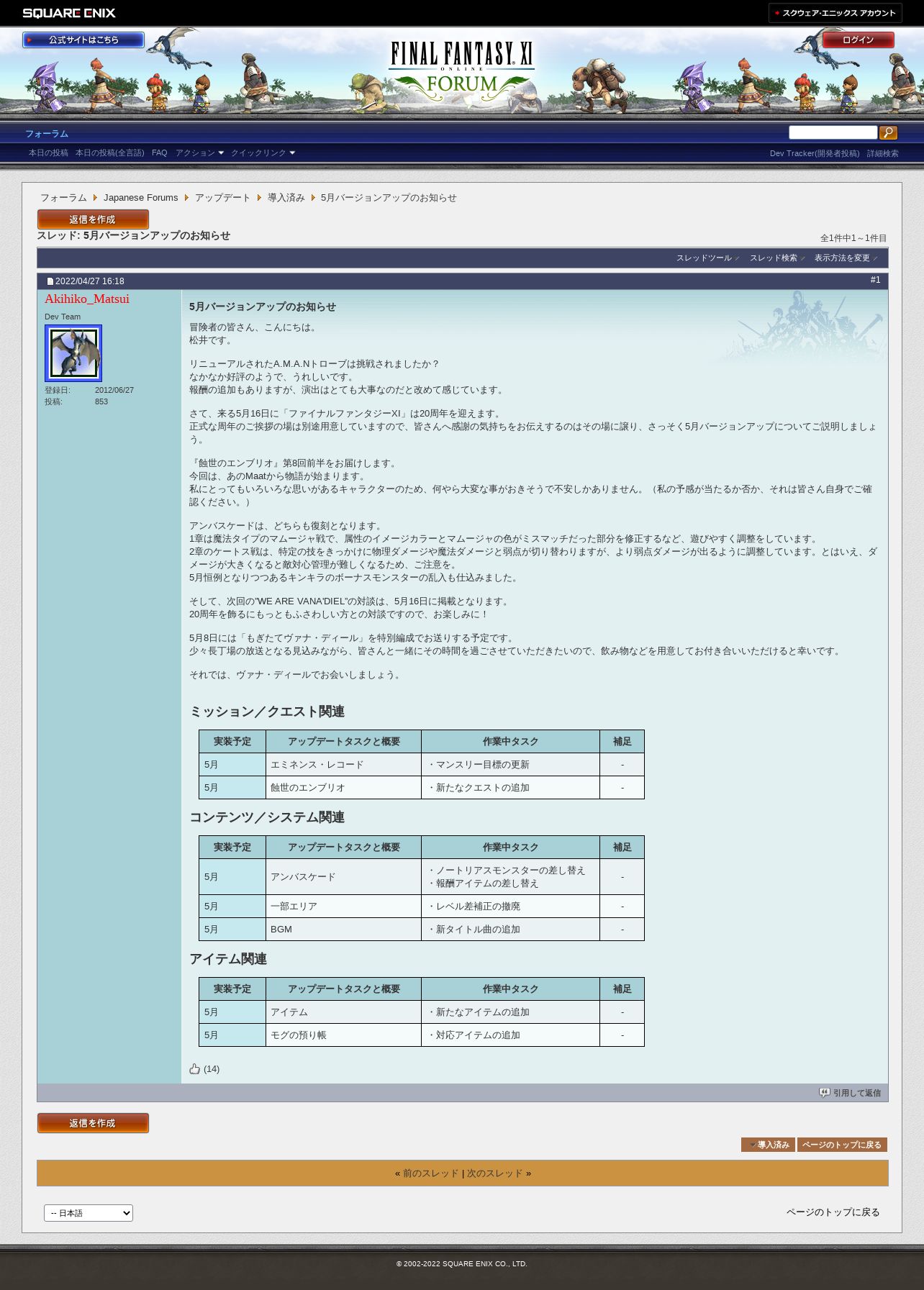Click the join date 2012/06/27
The image size is (924, 1290).
coord(114,390)
